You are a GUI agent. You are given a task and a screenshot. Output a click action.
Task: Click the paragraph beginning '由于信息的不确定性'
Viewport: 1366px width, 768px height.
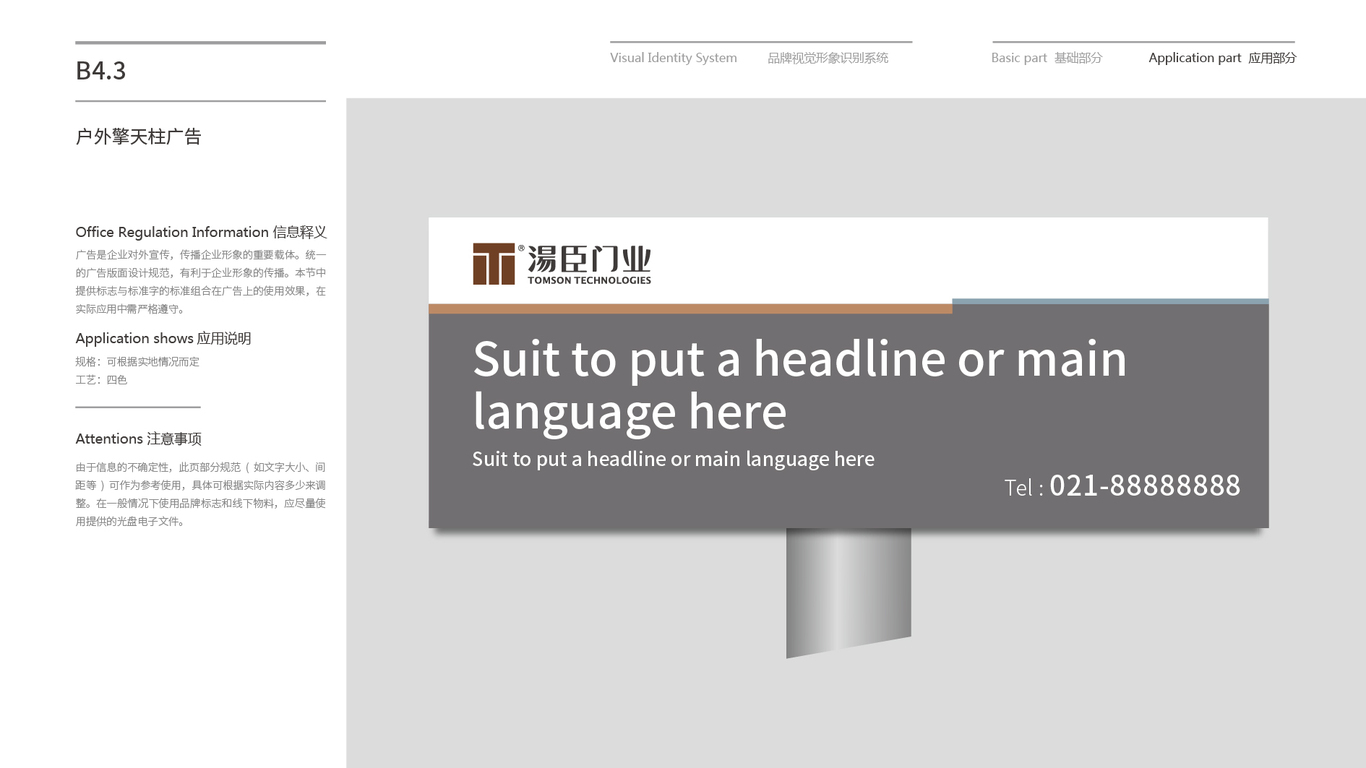[x=201, y=494]
